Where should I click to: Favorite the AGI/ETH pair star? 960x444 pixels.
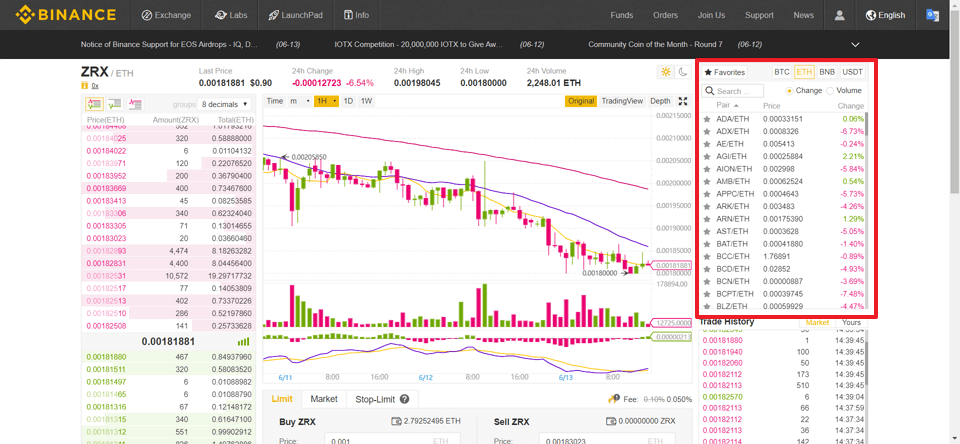pyautogui.click(x=707, y=156)
